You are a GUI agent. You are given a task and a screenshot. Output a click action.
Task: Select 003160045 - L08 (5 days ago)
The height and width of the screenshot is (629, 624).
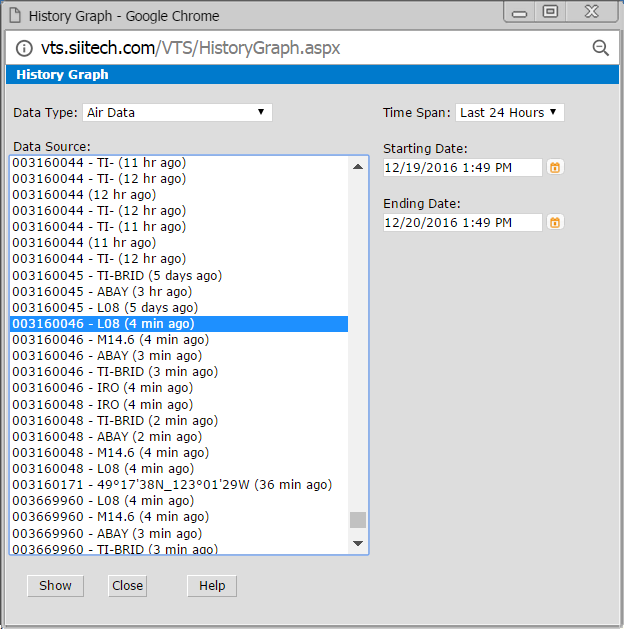(179, 308)
